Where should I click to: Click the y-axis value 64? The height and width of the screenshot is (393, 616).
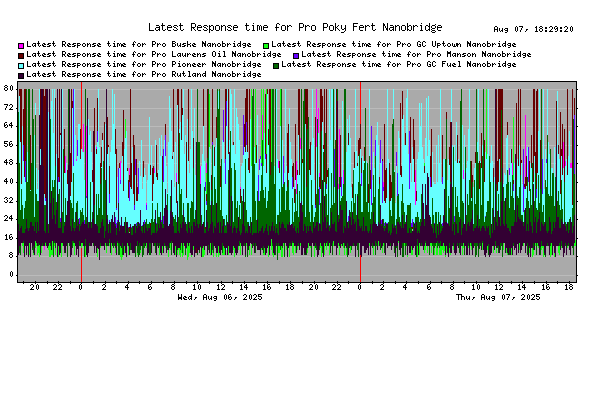tap(9, 126)
